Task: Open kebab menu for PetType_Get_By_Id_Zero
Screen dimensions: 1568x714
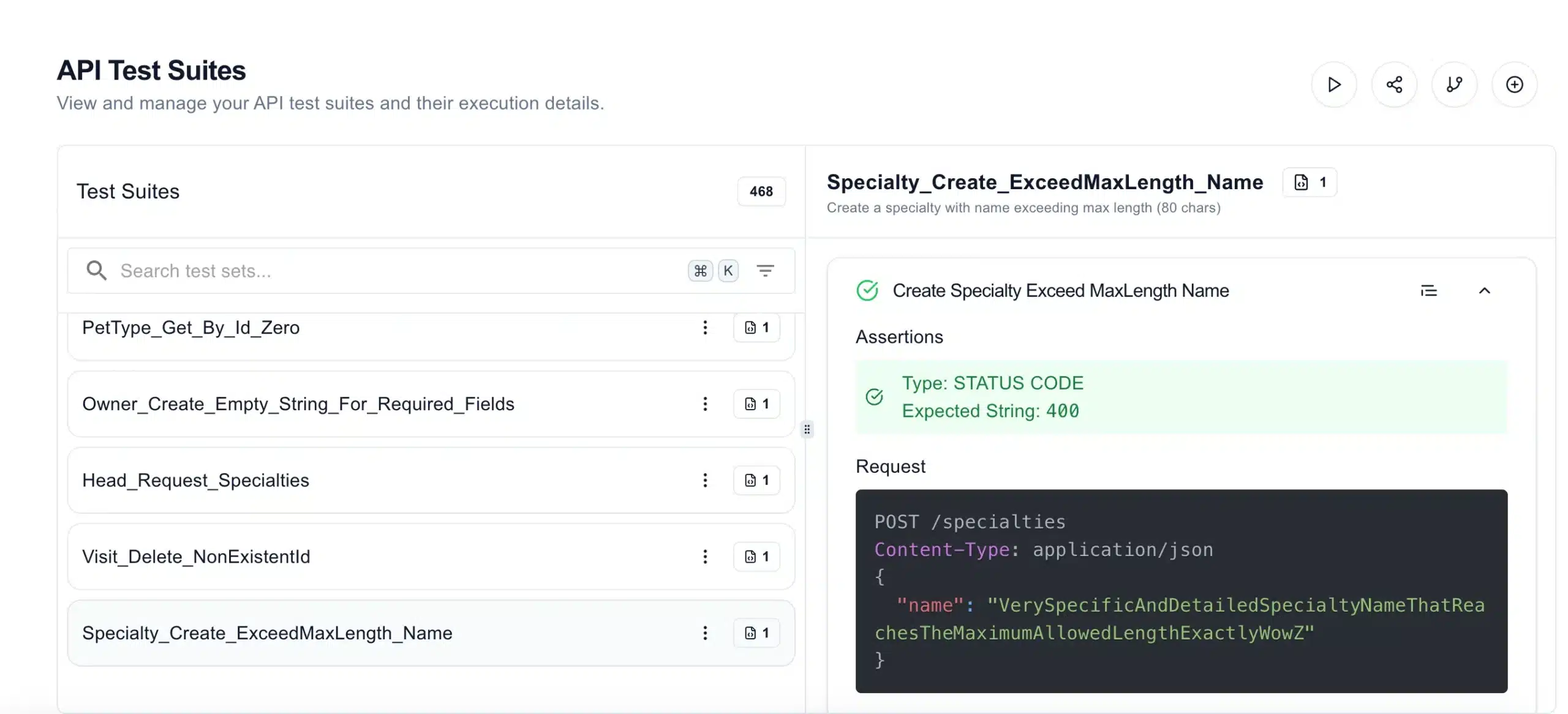Action: tap(705, 328)
